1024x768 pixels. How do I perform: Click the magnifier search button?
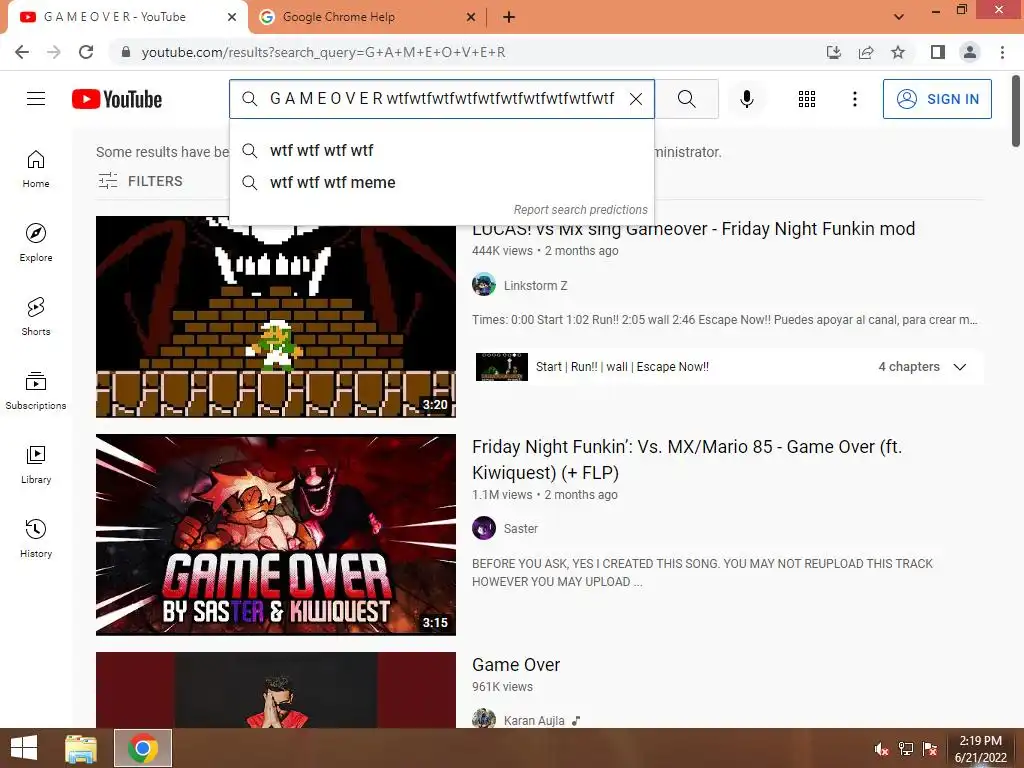[x=686, y=99]
